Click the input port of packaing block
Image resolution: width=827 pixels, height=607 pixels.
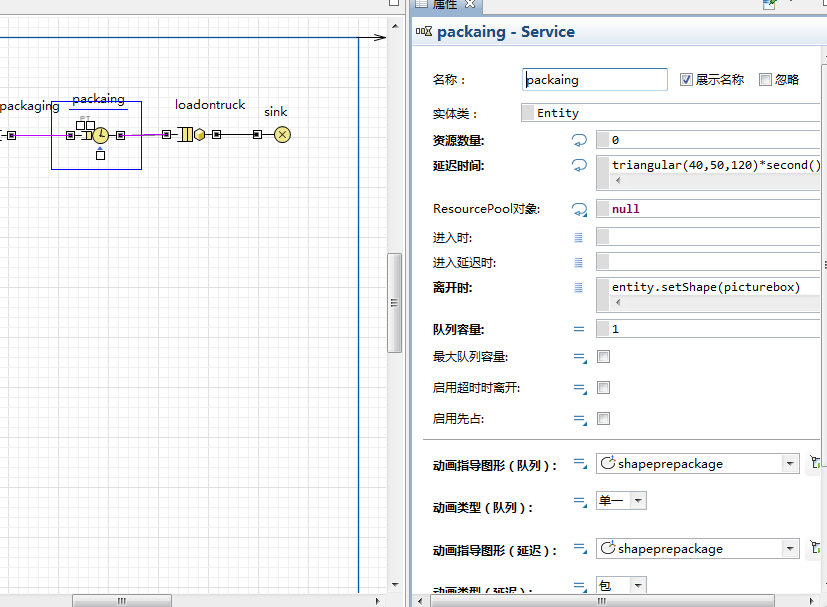(x=70, y=136)
